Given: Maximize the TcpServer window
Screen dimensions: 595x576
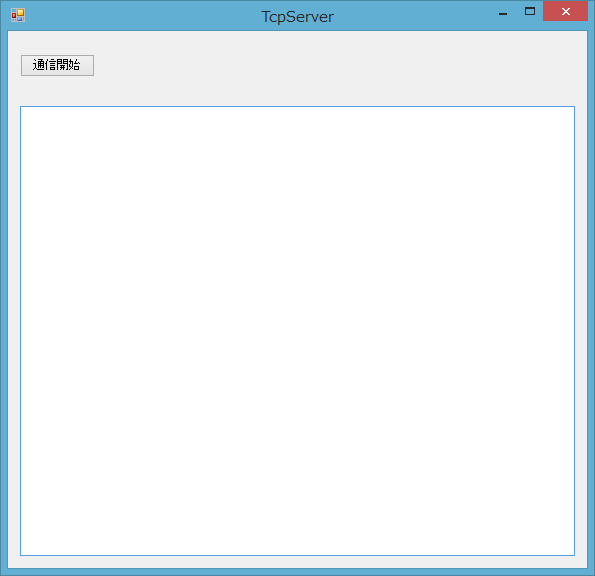Looking at the screenshot, I should pos(530,12).
